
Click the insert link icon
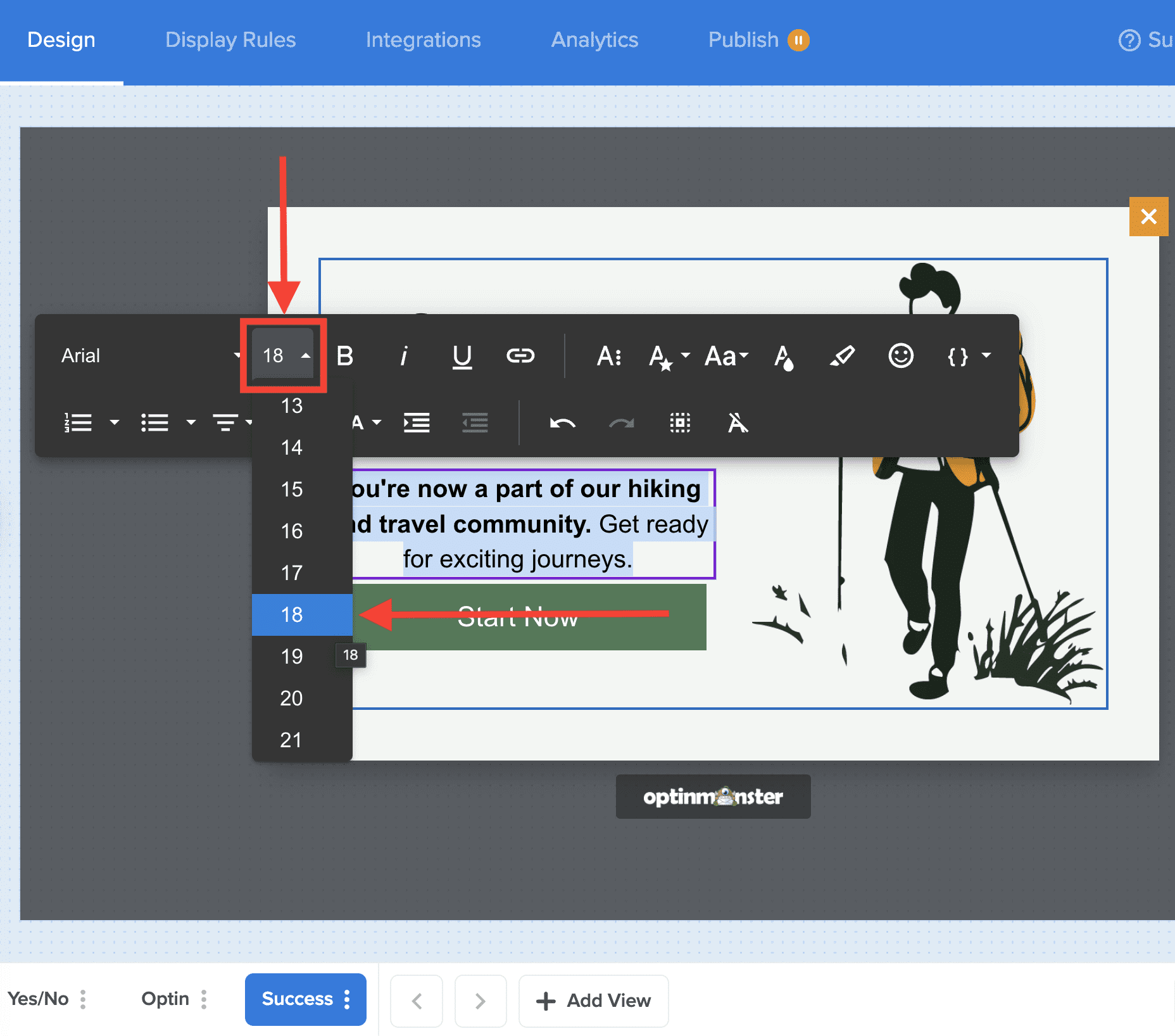point(520,356)
